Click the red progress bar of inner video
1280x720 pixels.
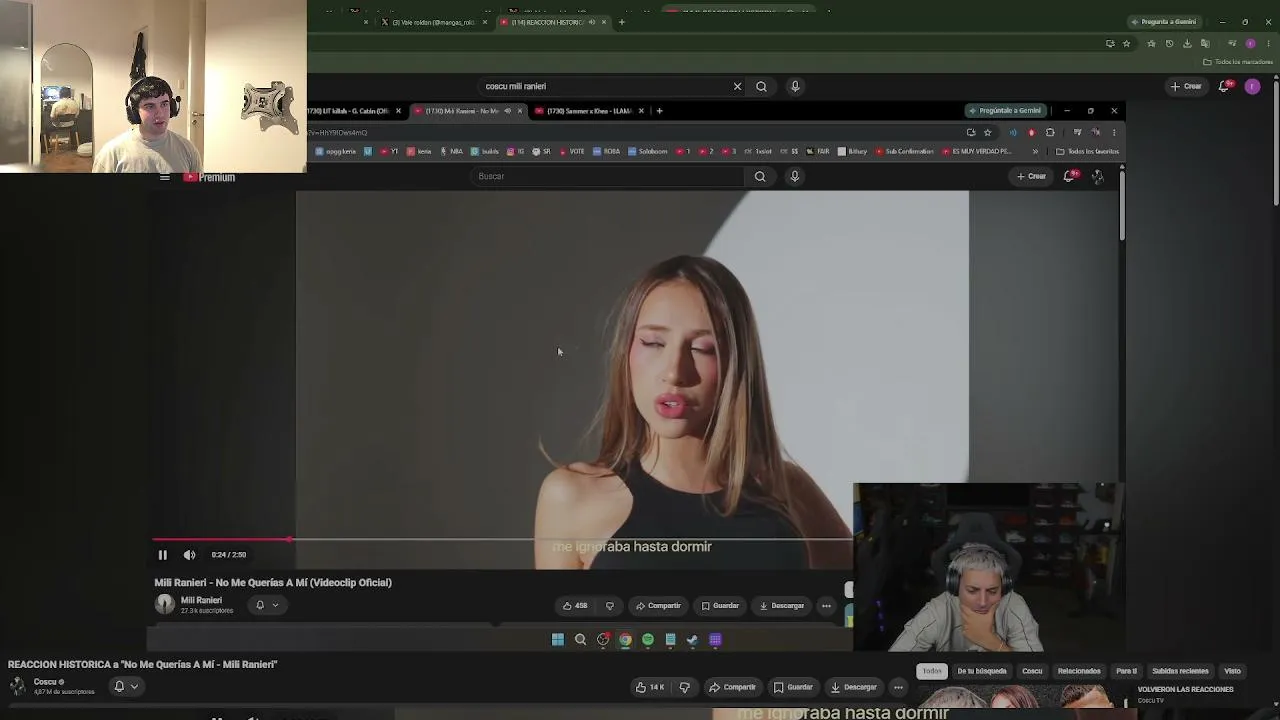[221, 540]
